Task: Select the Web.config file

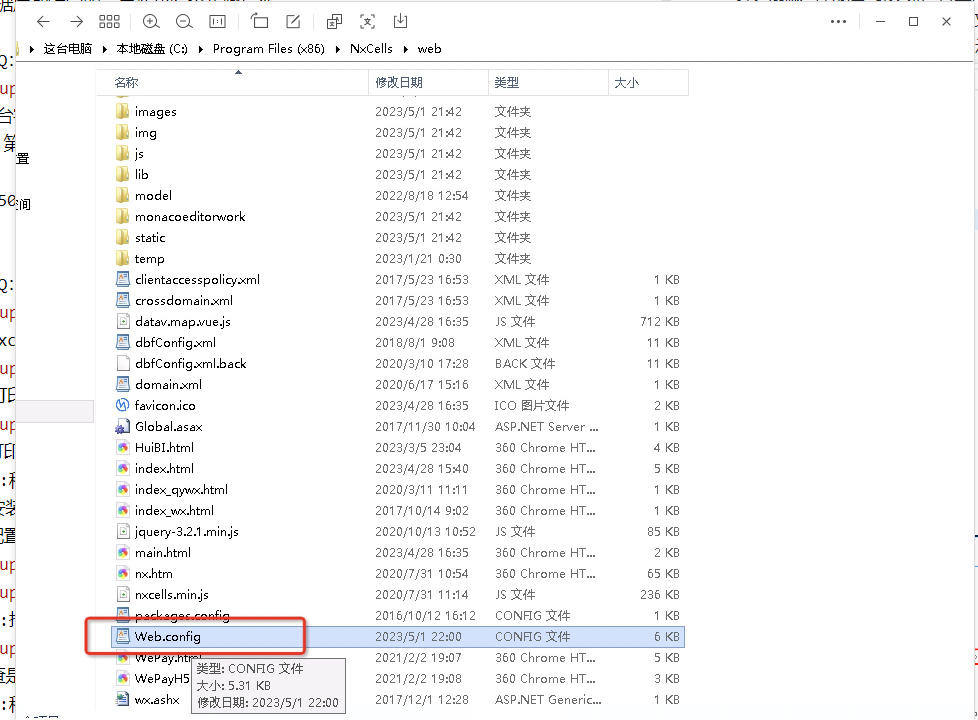Action: point(168,636)
